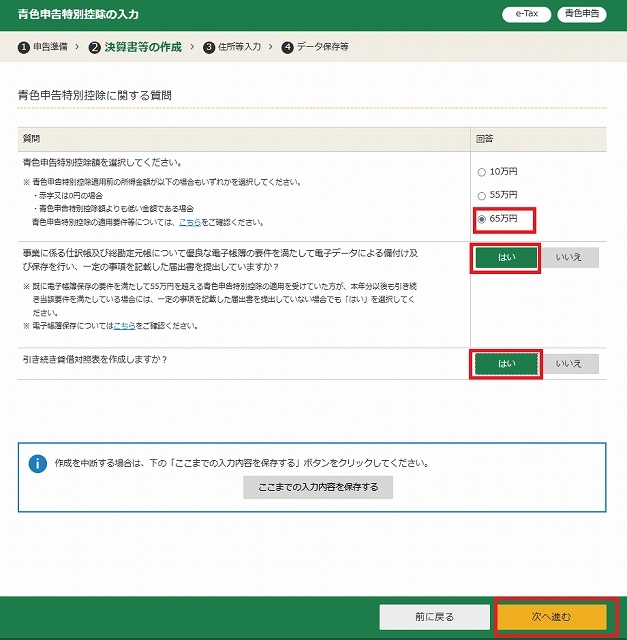Select the 10万円 deduction radio option
The height and width of the screenshot is (640, 627).
click(483, 172)
